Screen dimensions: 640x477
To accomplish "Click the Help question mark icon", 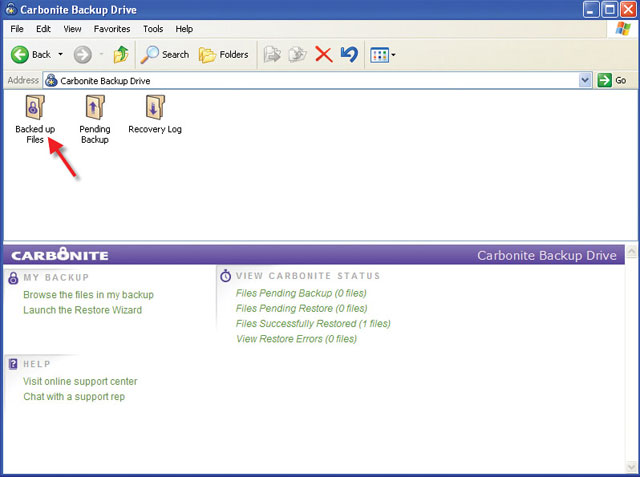I will click(13, 364).
